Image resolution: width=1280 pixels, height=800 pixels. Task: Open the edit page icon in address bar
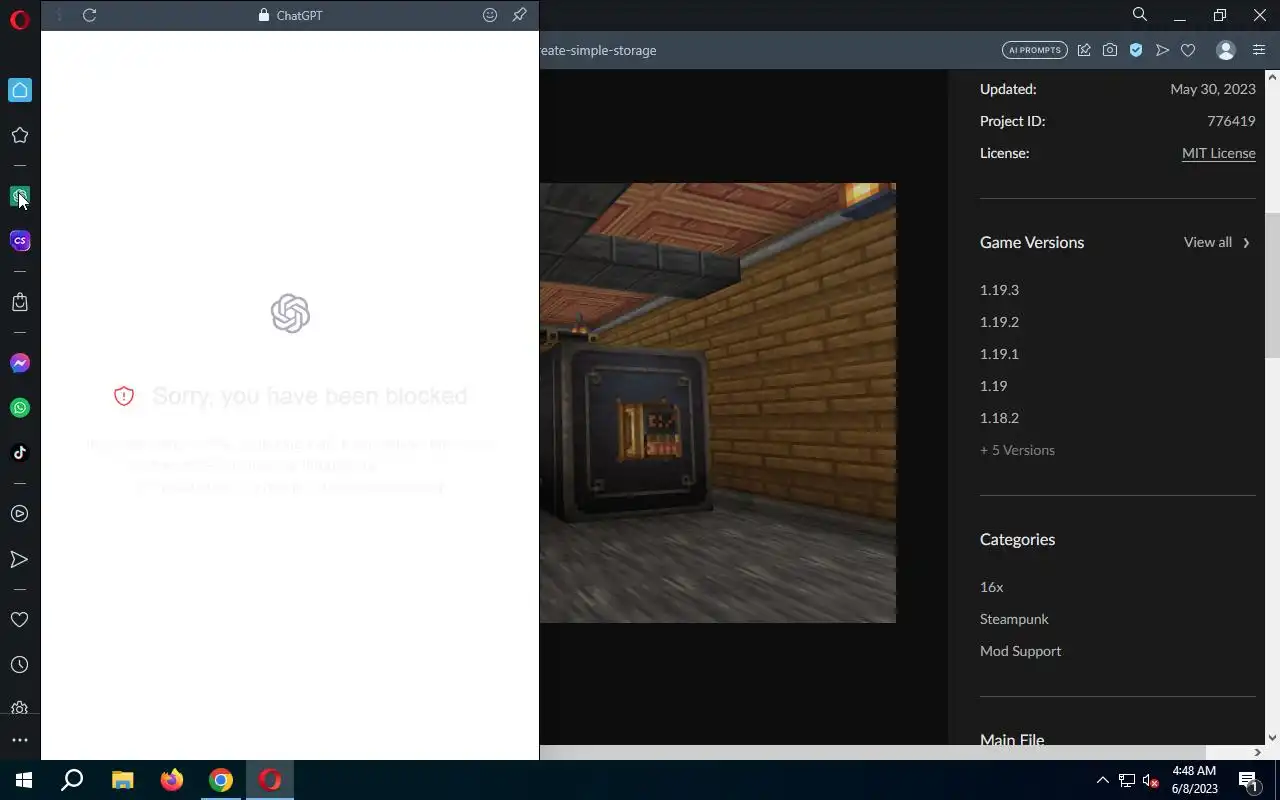point(1084,50)
